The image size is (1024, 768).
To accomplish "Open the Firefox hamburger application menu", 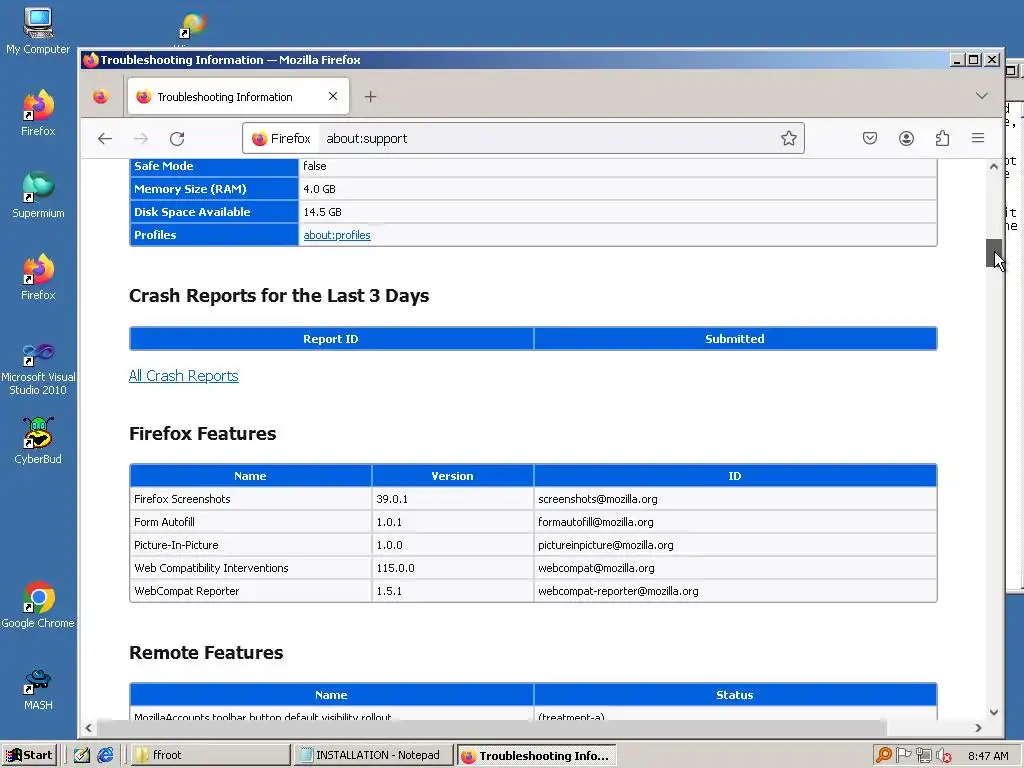I will click(978, 138).
